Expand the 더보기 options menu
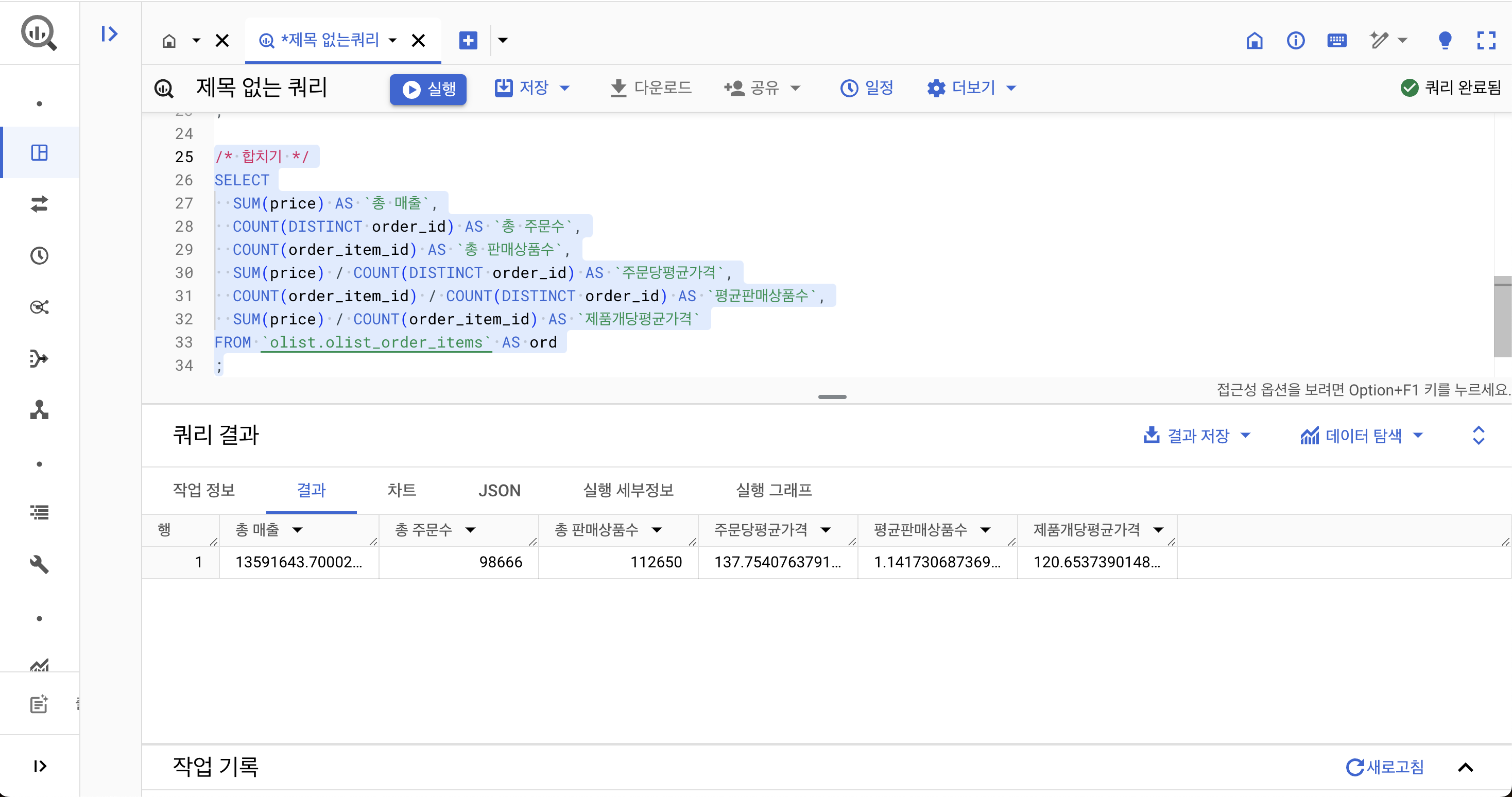Screen dimensions: 1512x797 click(x=971, y=89)
